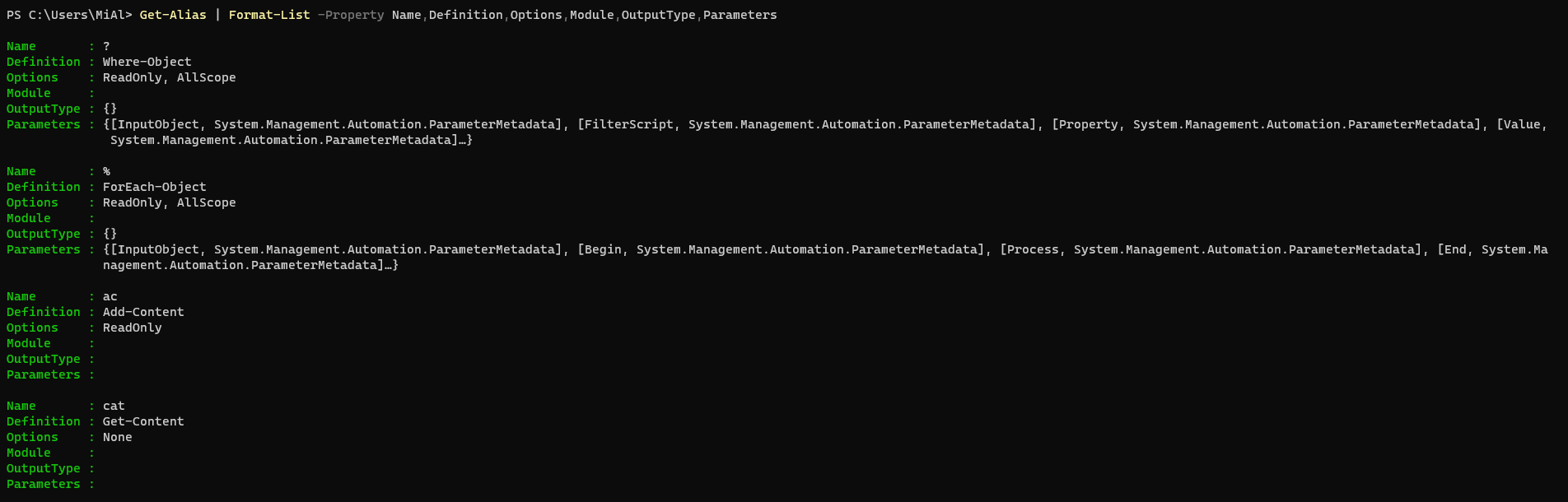Screen dimensions: 1568x502
Task: Click the alias name "cat"
Action: pyautogui.click(x=114, y=406)
